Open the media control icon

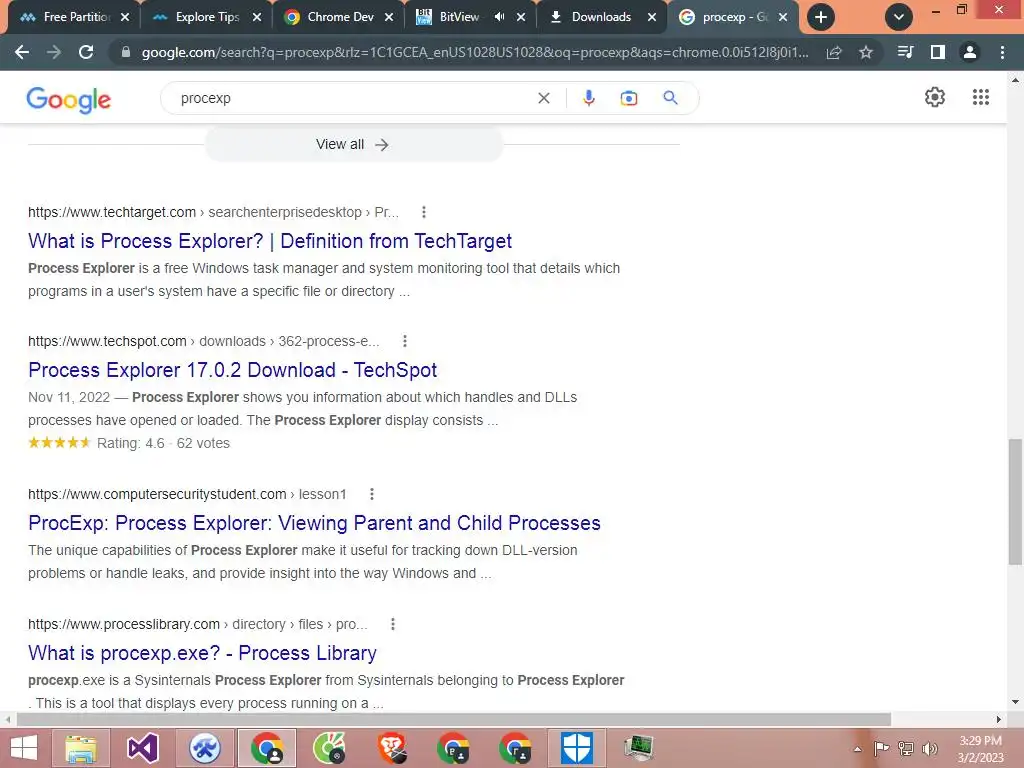point(905,52)
